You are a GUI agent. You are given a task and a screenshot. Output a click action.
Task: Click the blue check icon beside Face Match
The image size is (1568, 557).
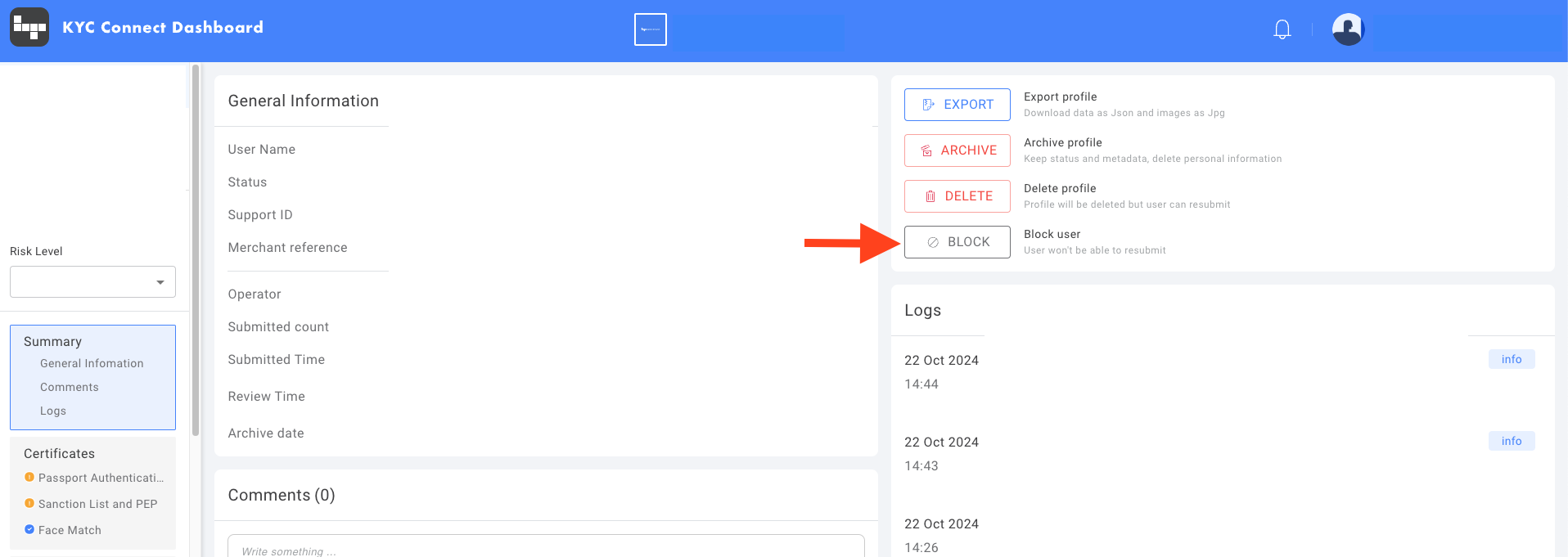click(29, 529)
